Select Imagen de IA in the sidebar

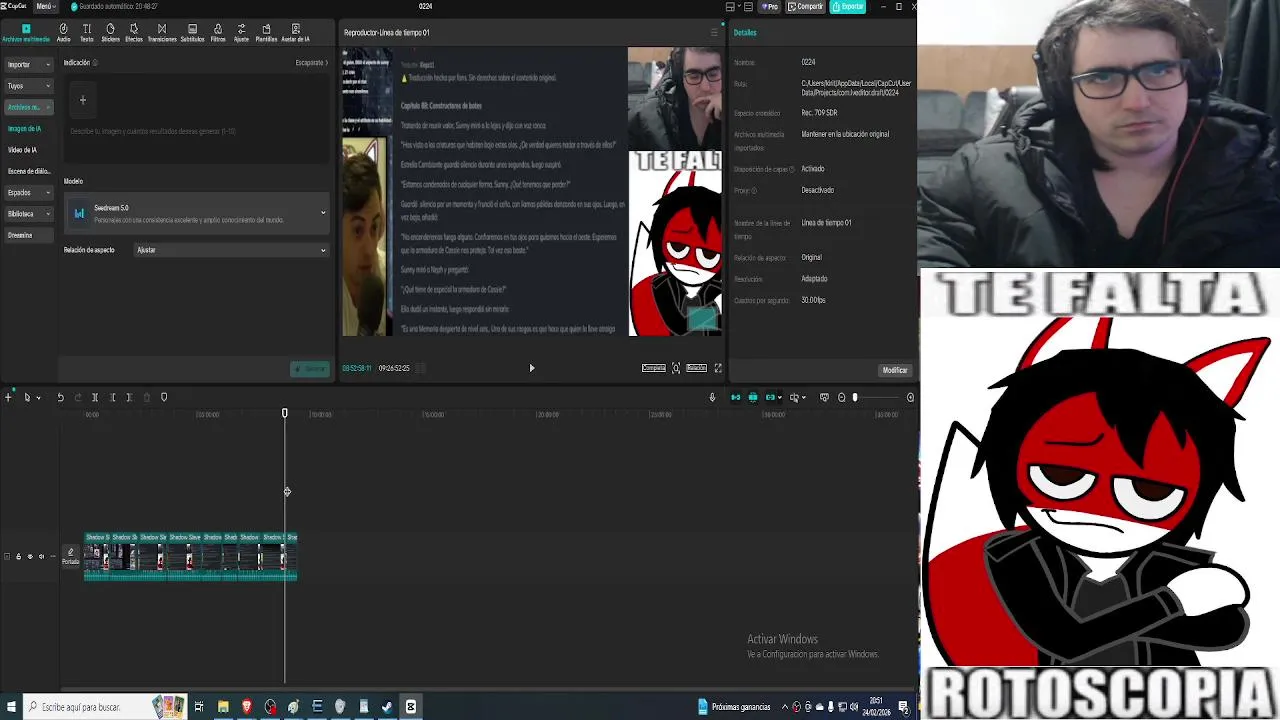pos(25,129)
